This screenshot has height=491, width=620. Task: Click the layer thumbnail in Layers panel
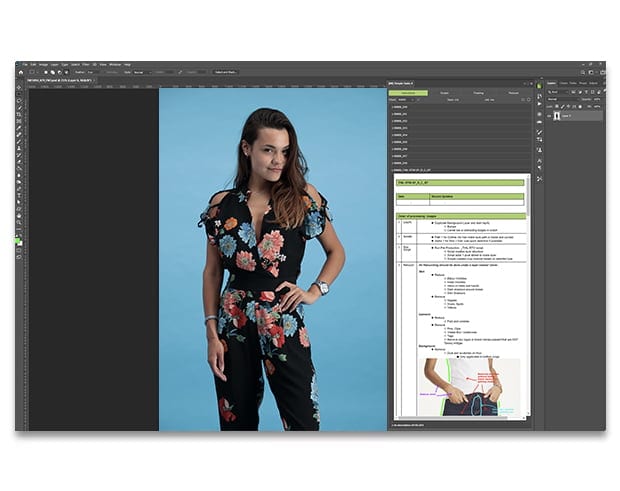(x=557, y=116)
